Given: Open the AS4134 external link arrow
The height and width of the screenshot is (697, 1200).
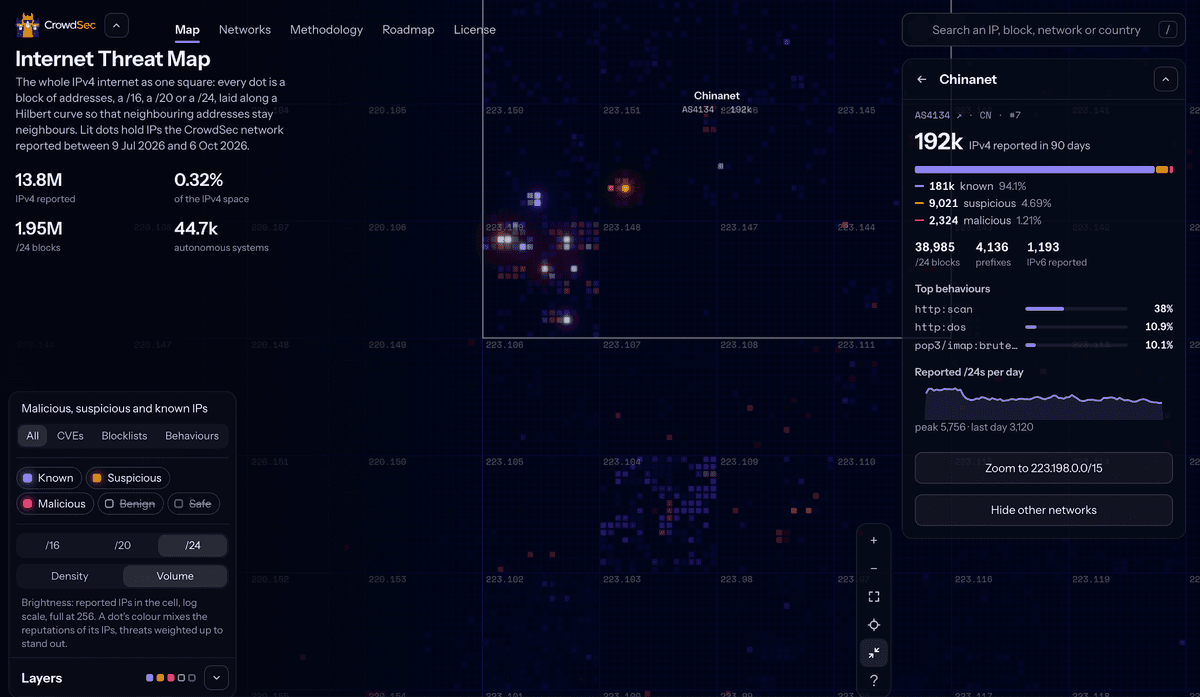Looking at the screenshot, I should [x=958, y=115].
